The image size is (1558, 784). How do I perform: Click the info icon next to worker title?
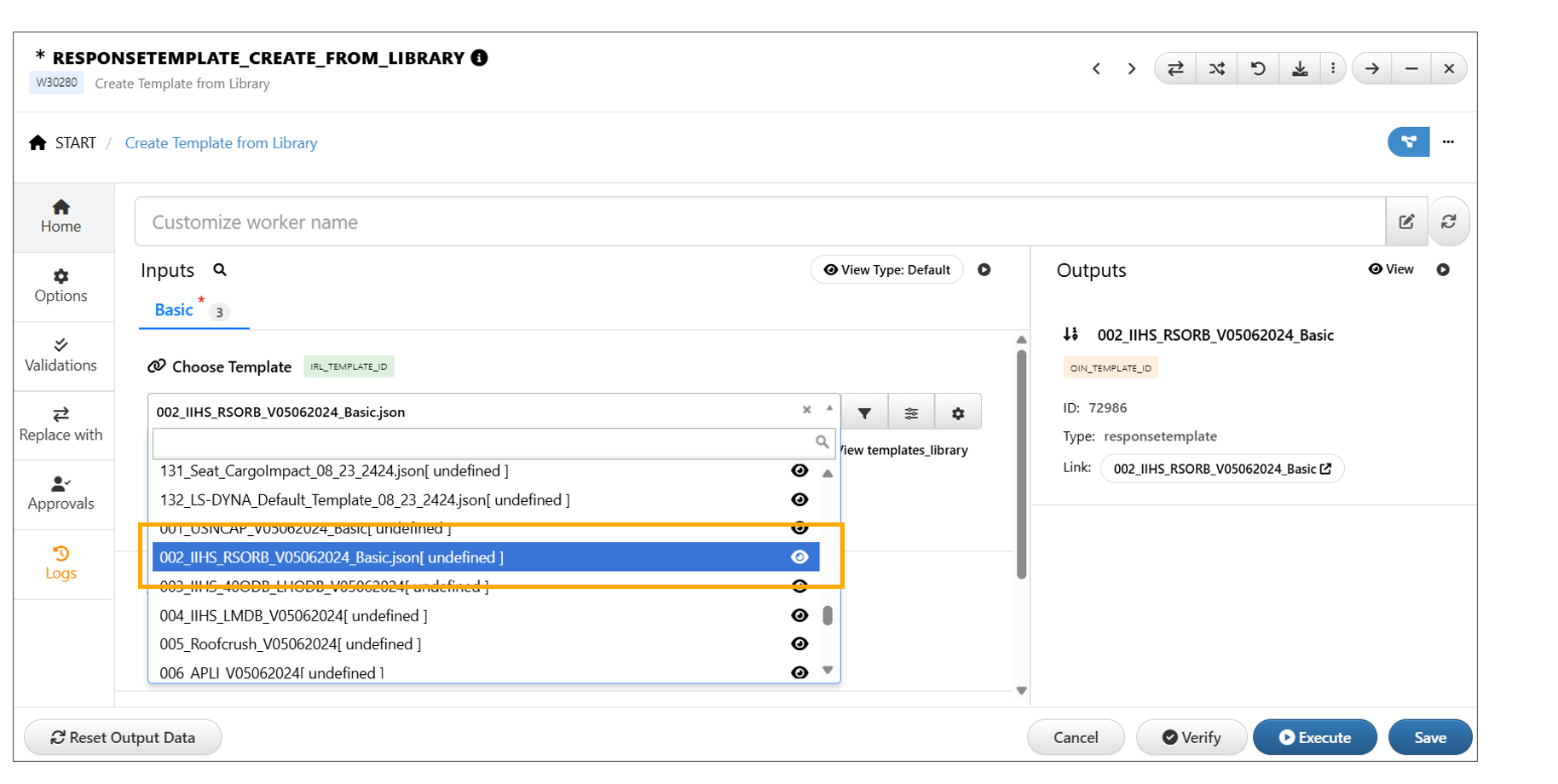[480, 58]
